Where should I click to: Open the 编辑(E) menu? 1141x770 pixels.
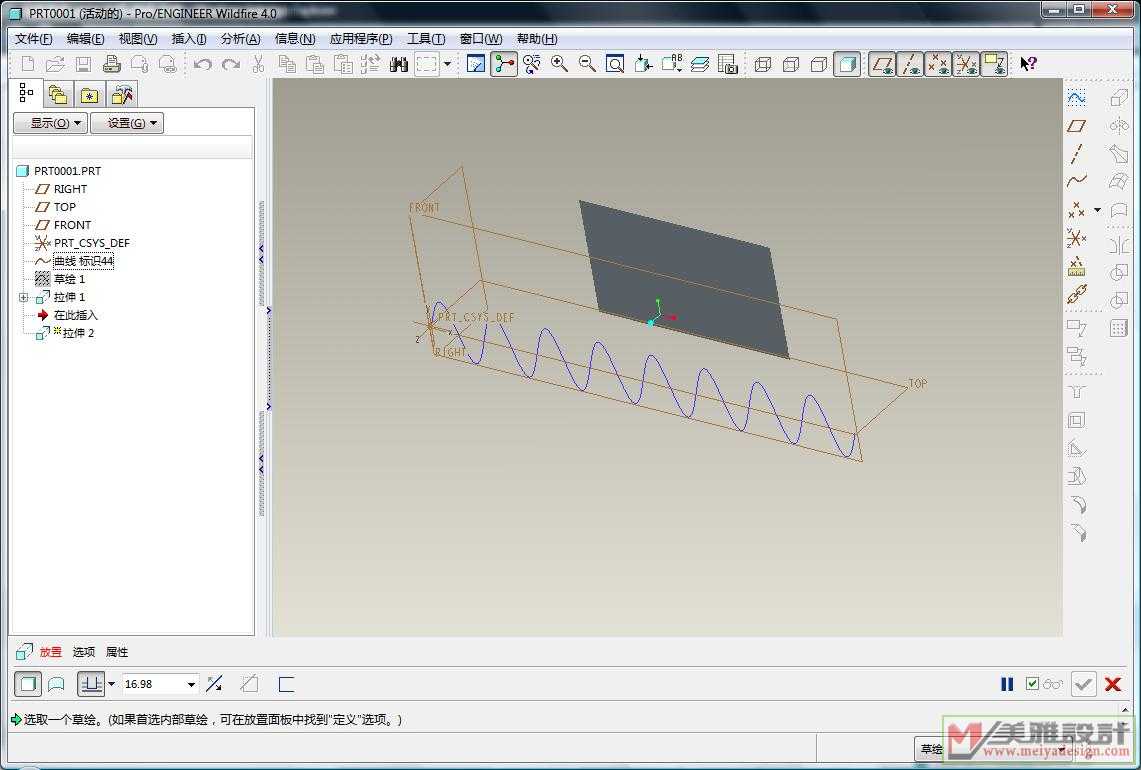[x=85, y=39]
